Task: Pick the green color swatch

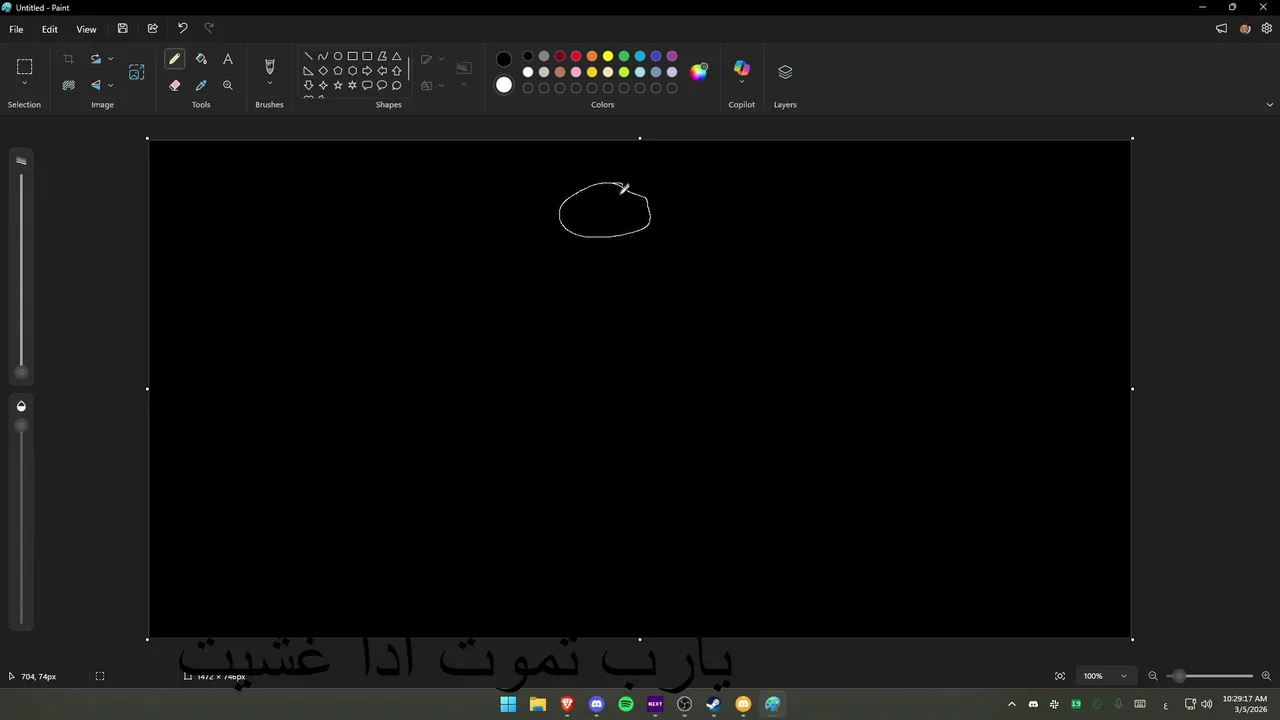Action: coord(624,56)
